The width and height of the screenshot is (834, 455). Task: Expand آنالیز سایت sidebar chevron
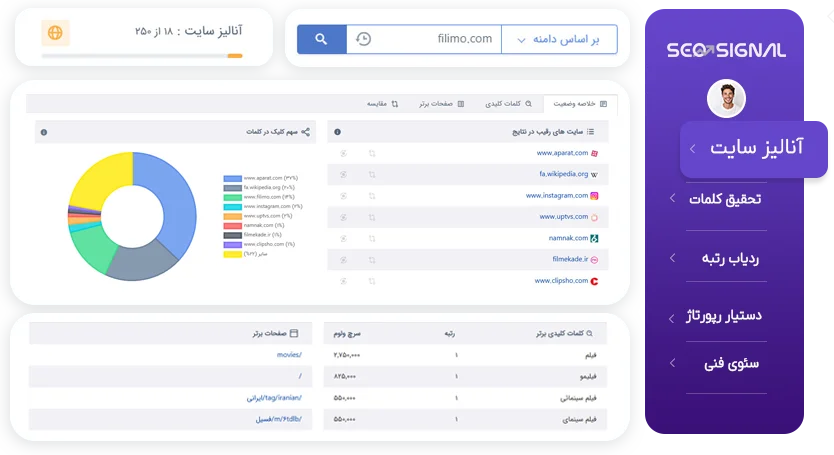coord(693,148)
